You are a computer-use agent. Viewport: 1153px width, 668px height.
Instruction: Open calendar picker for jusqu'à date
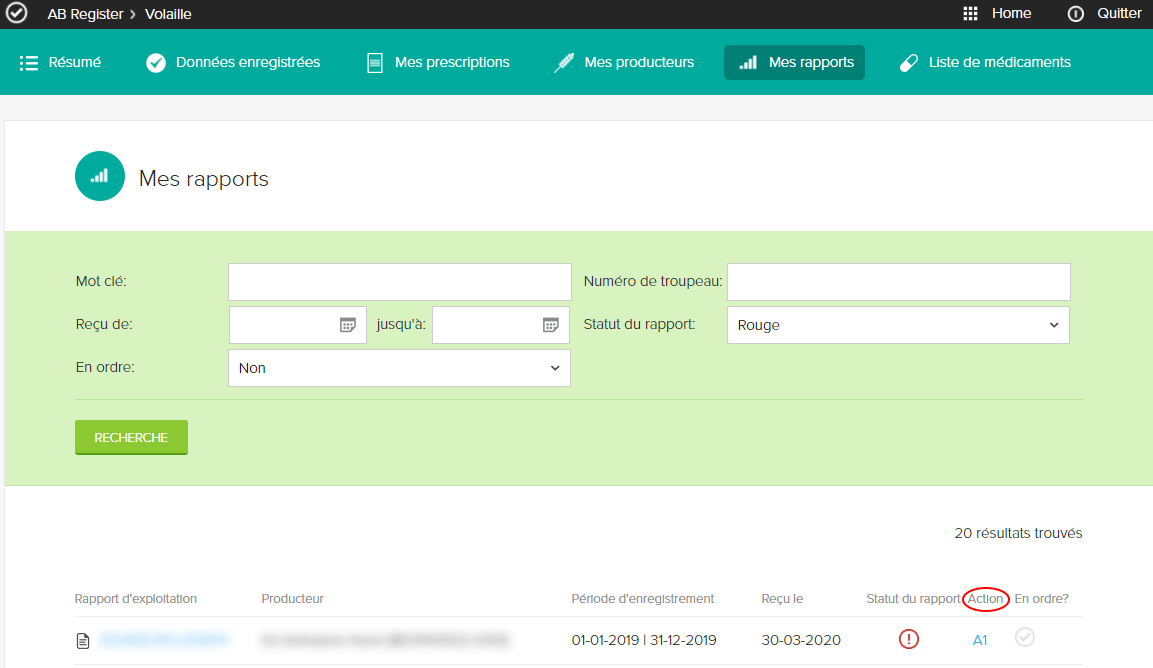point(550,325)
